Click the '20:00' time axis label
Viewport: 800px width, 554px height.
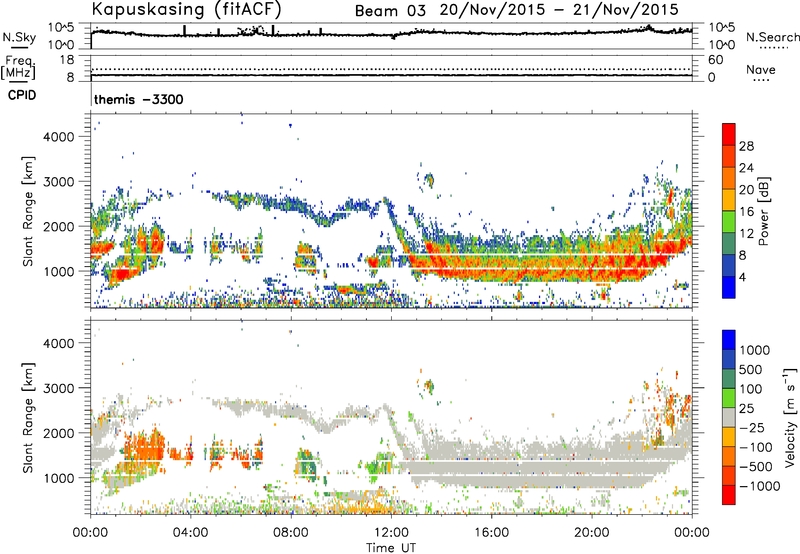click(592, 533)
